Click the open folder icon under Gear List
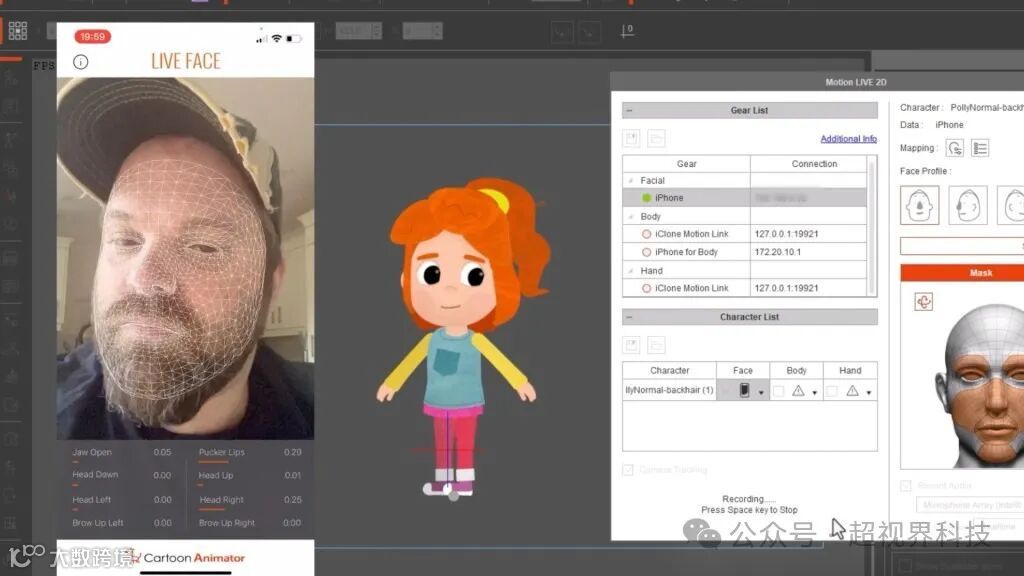 (656, 138)
